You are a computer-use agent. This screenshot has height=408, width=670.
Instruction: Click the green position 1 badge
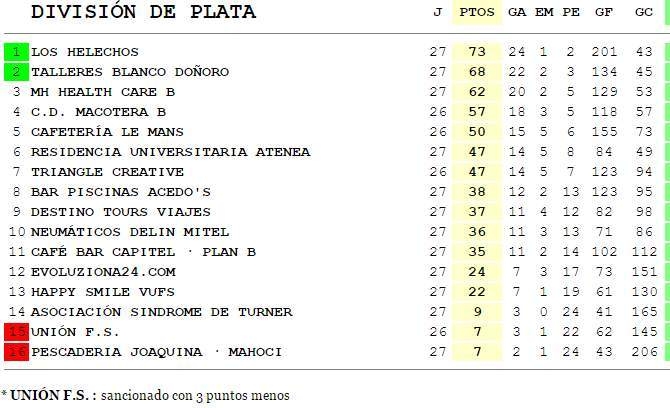[x=16, y=52]
